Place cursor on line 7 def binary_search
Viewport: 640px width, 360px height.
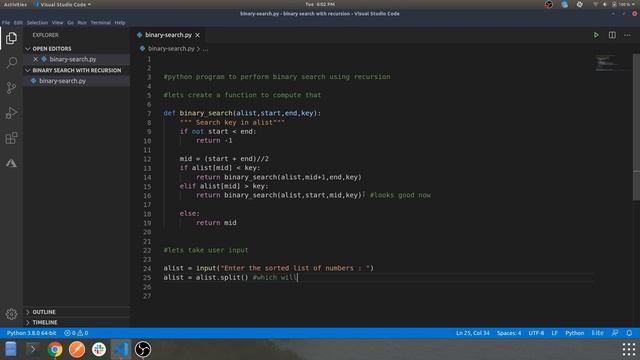click(242, 113)
